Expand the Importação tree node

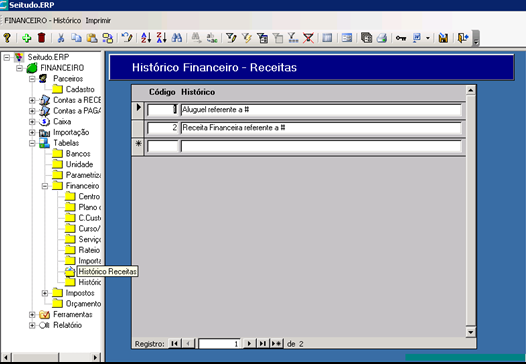pos(32,133)
